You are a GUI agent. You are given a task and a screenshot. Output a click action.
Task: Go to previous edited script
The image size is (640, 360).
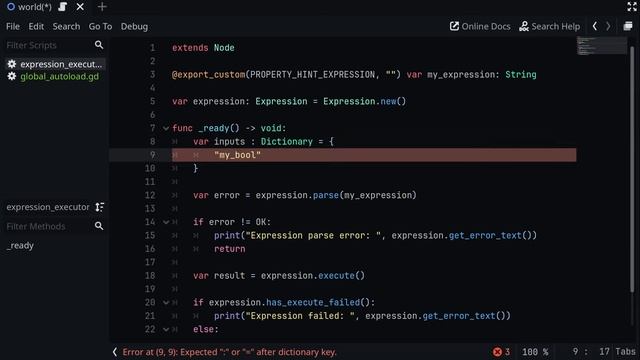[x=595, y=27]
